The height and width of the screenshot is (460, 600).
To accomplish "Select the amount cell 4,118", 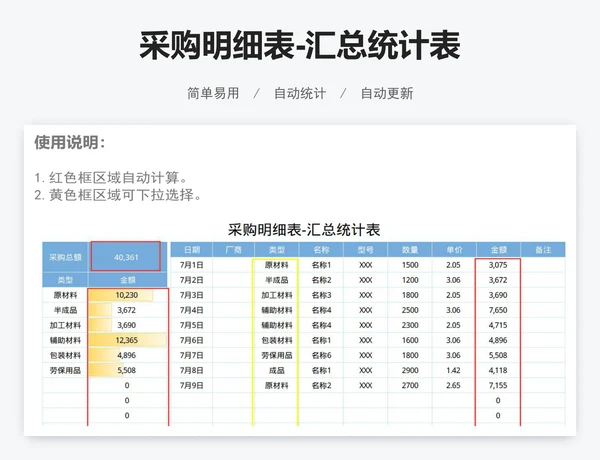I will pyautogui.click(x=498, y=370).
